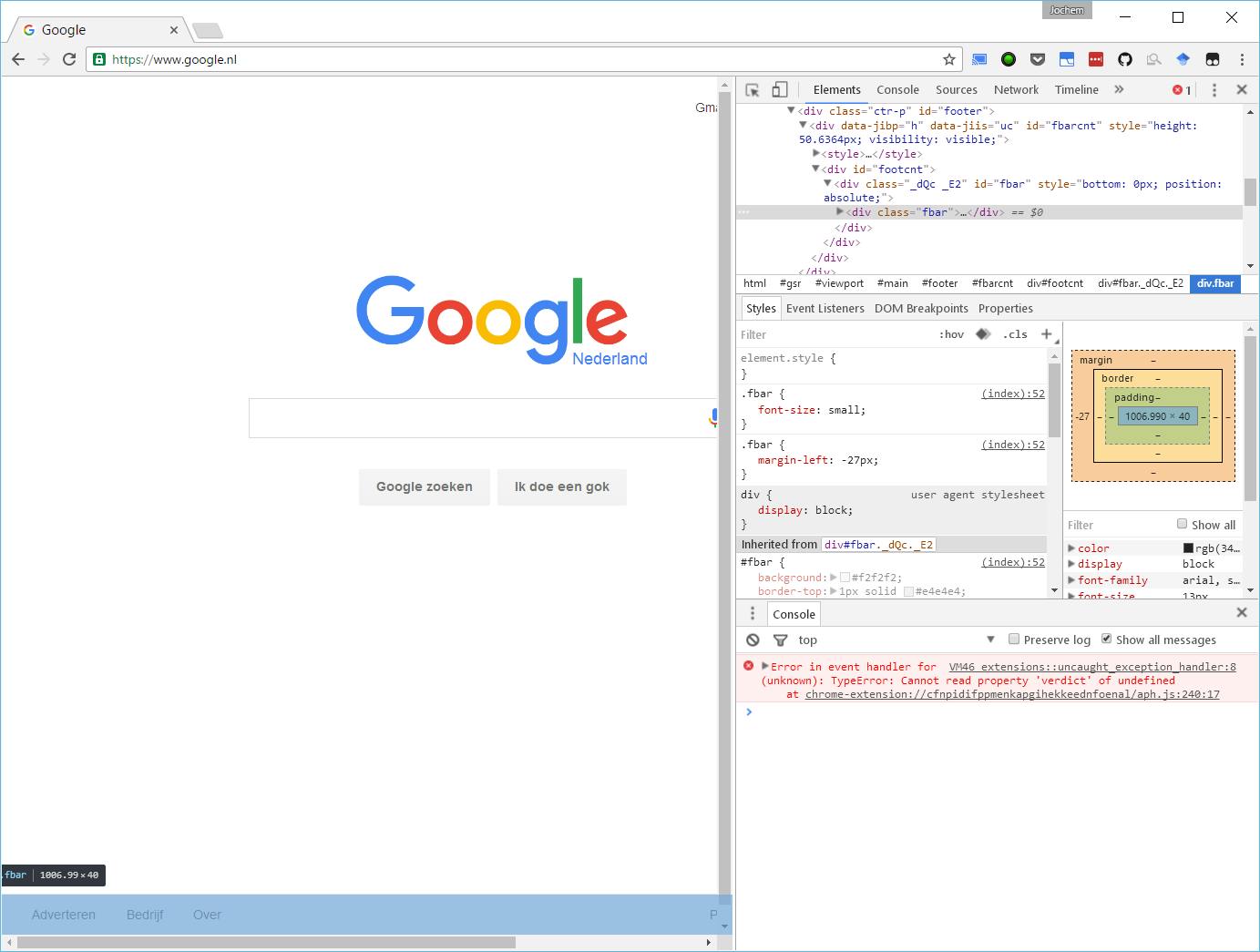Toggle the .cls element classes button
Viewport: 1260px width, 952px height.
pyautogui.click(x=1015, y=334)
